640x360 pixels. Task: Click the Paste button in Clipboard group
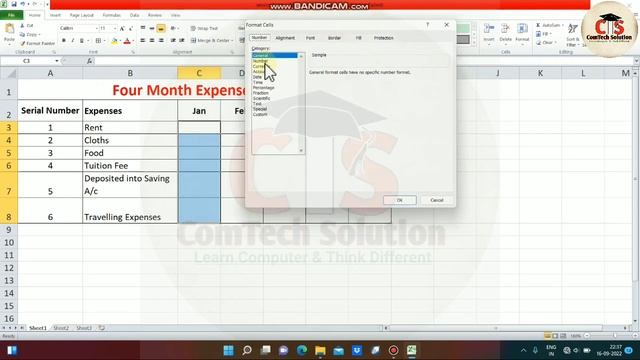pyautogui.click(x=9, y=32)
